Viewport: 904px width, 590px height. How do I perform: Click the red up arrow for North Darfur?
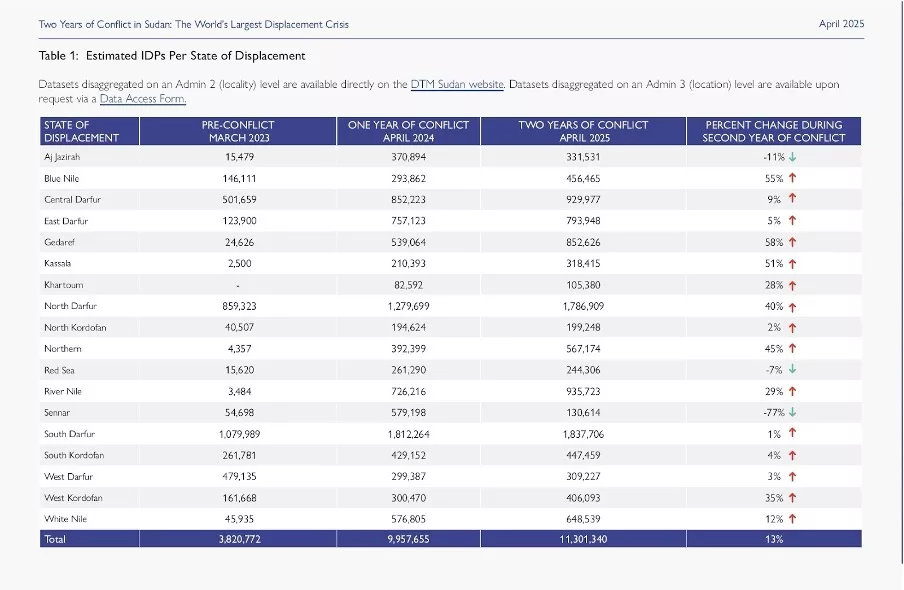pos(793,306)
